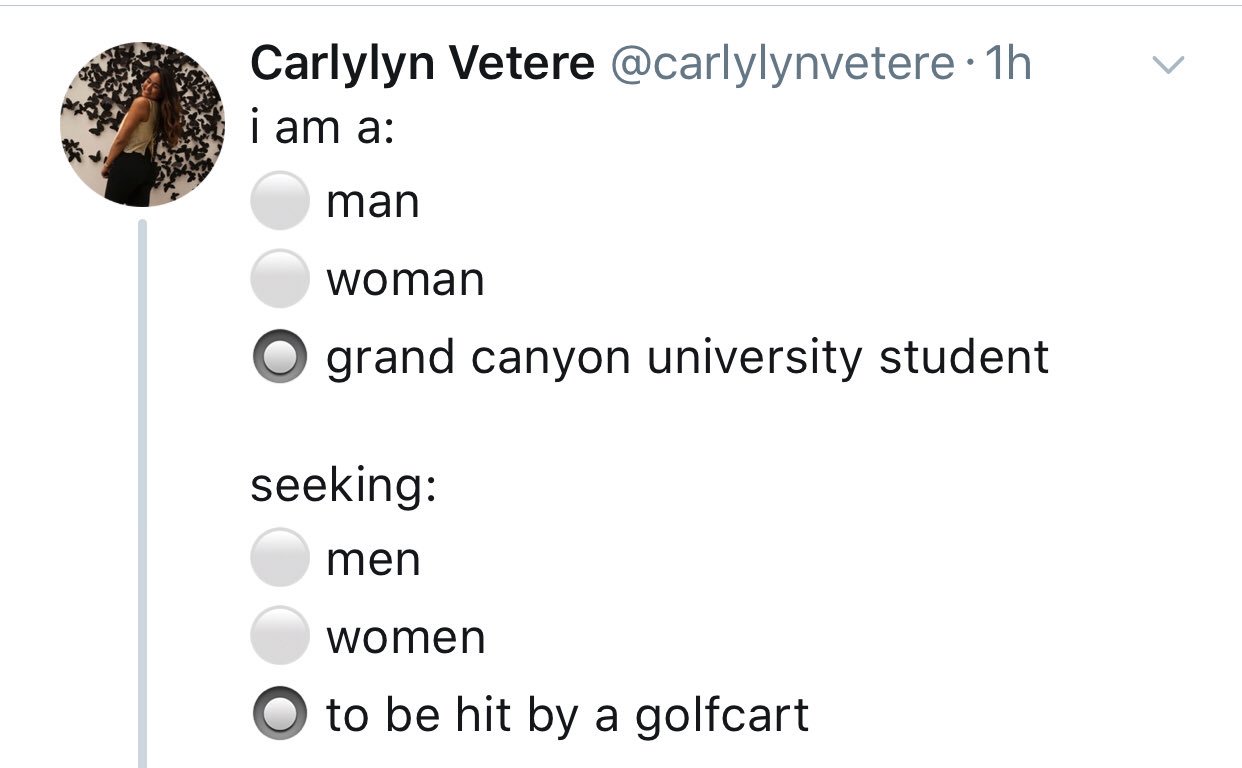Viewport: 1242px width, 768px height.
Task: Click the 1h tweet timestamp
Action: coord(1008,64)
